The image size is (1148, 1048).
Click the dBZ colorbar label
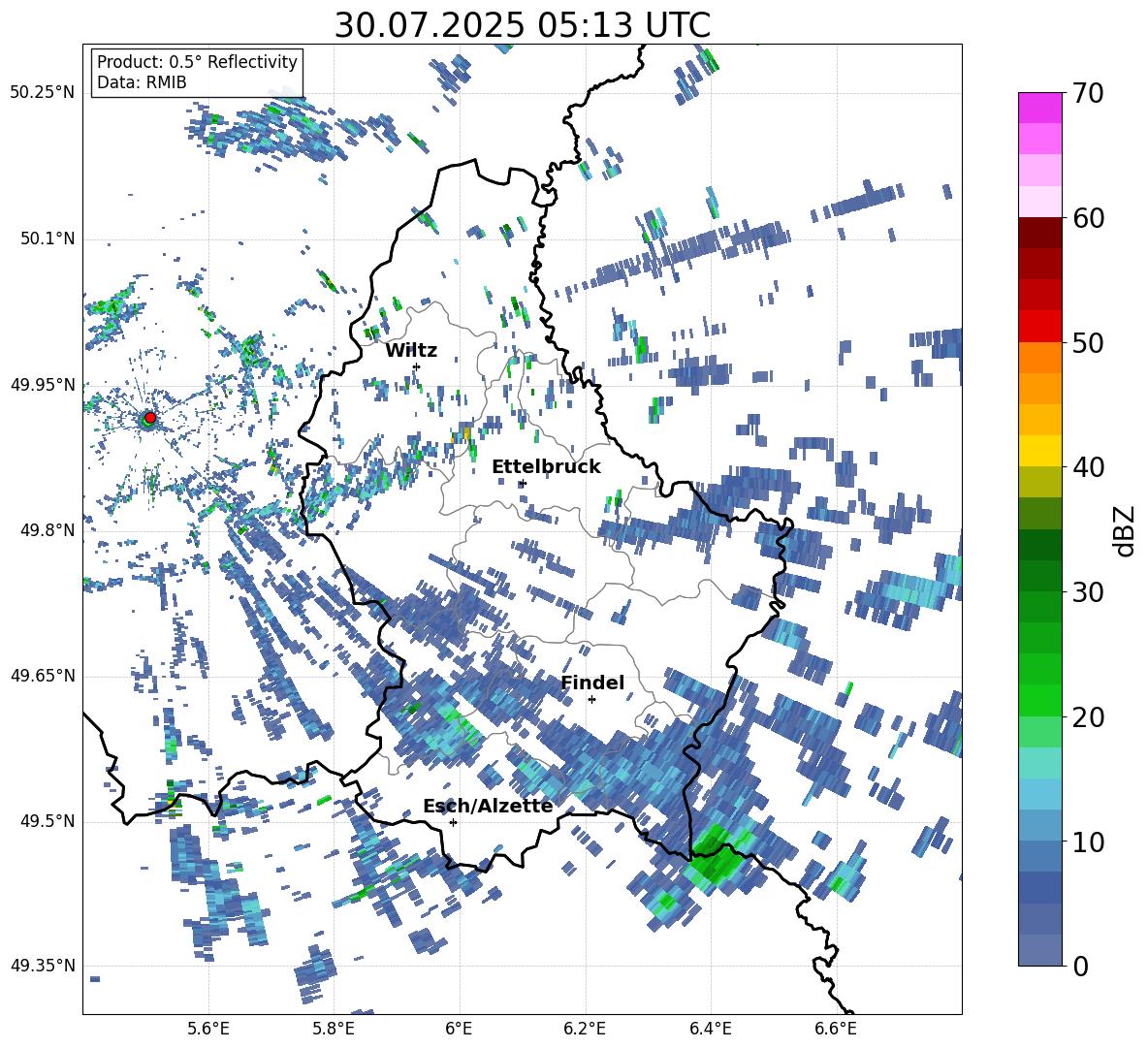coord(1126,530)
